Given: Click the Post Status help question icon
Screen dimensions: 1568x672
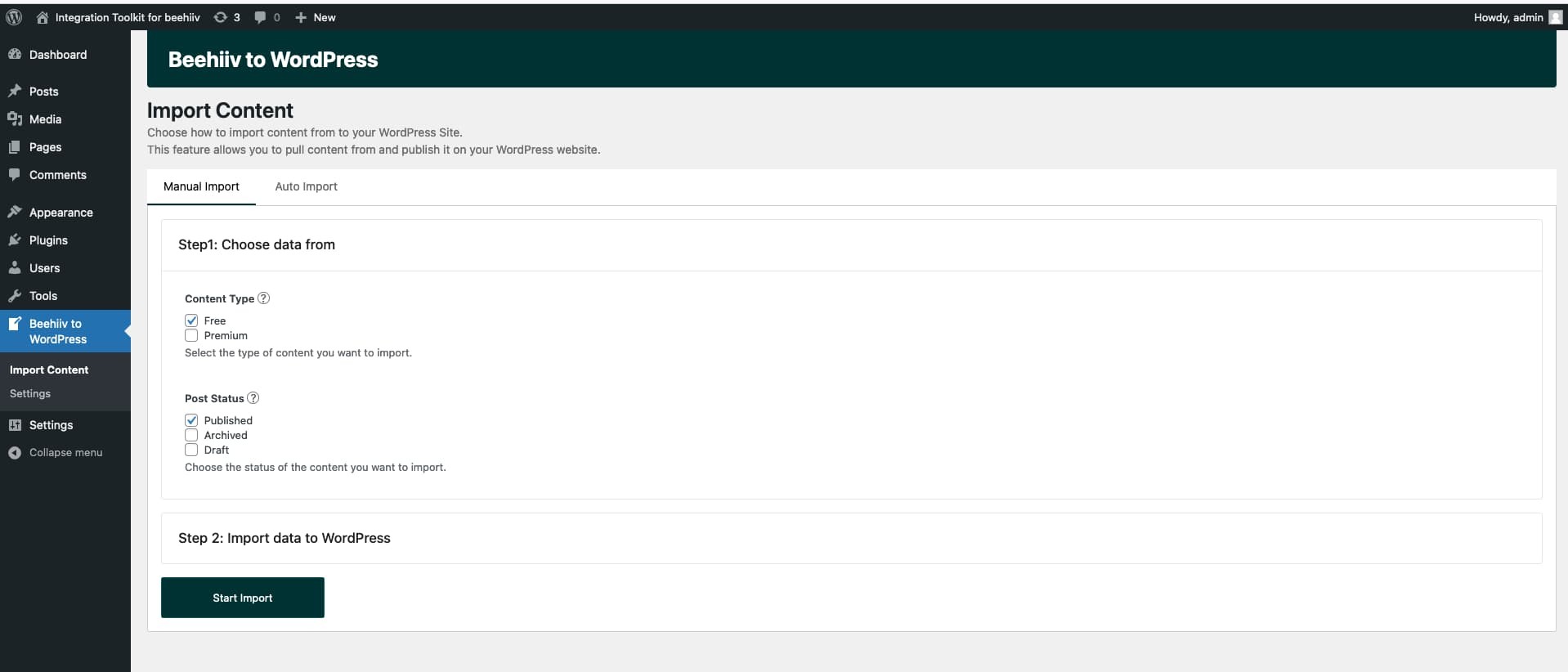Looking at the screenshot, I should (x=253, y=398).
